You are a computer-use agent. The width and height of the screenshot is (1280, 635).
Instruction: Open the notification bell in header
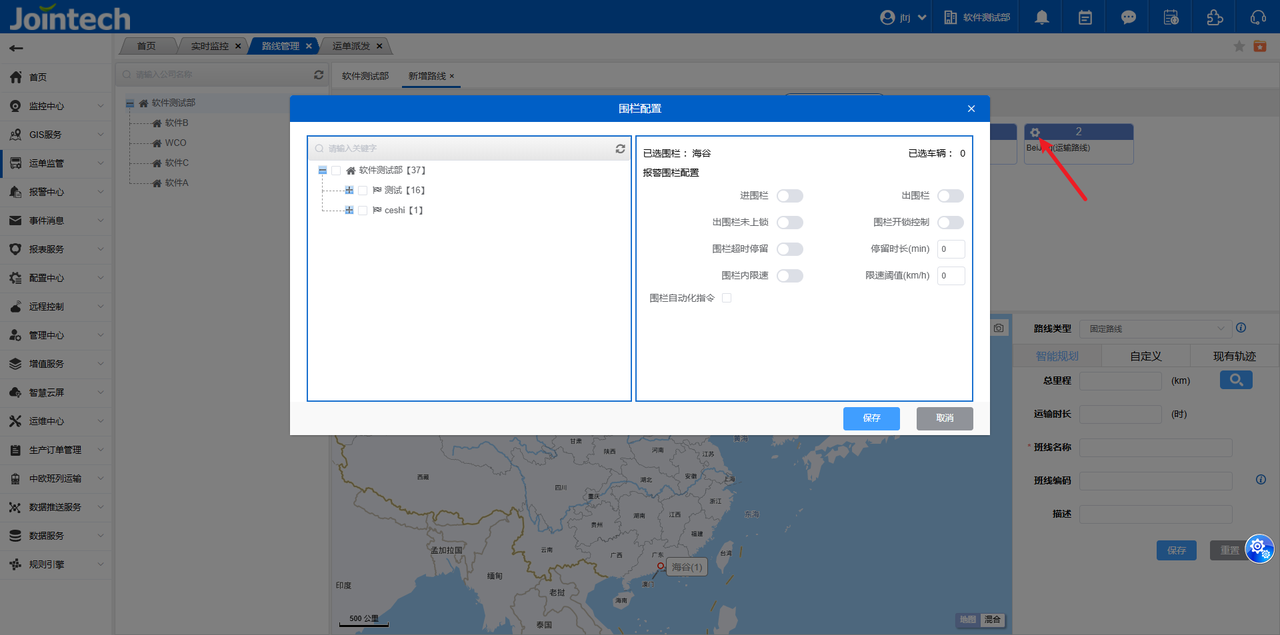[x=1042, y=17]
